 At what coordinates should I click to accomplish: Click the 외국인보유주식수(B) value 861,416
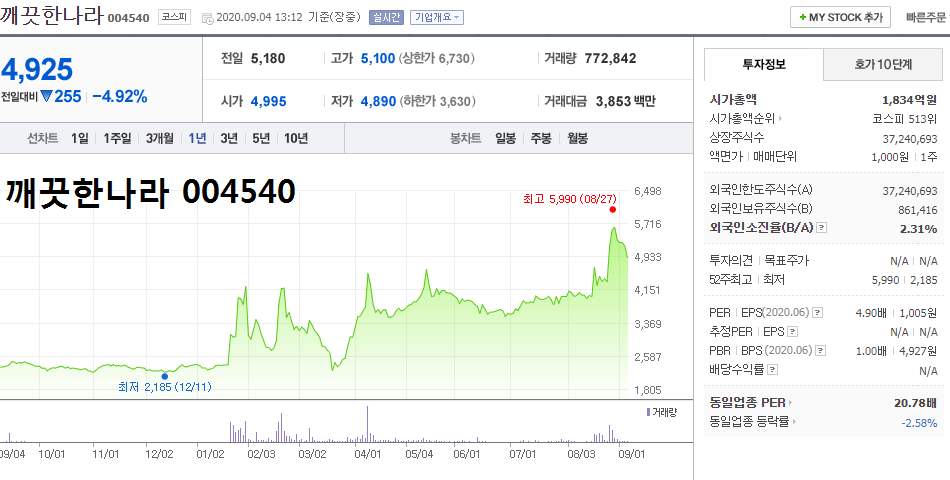pos(917,210)
